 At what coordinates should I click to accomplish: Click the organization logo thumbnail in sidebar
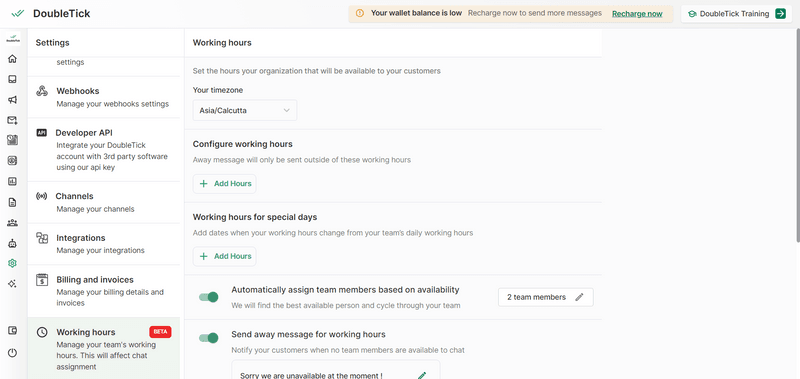pos(13,39)
